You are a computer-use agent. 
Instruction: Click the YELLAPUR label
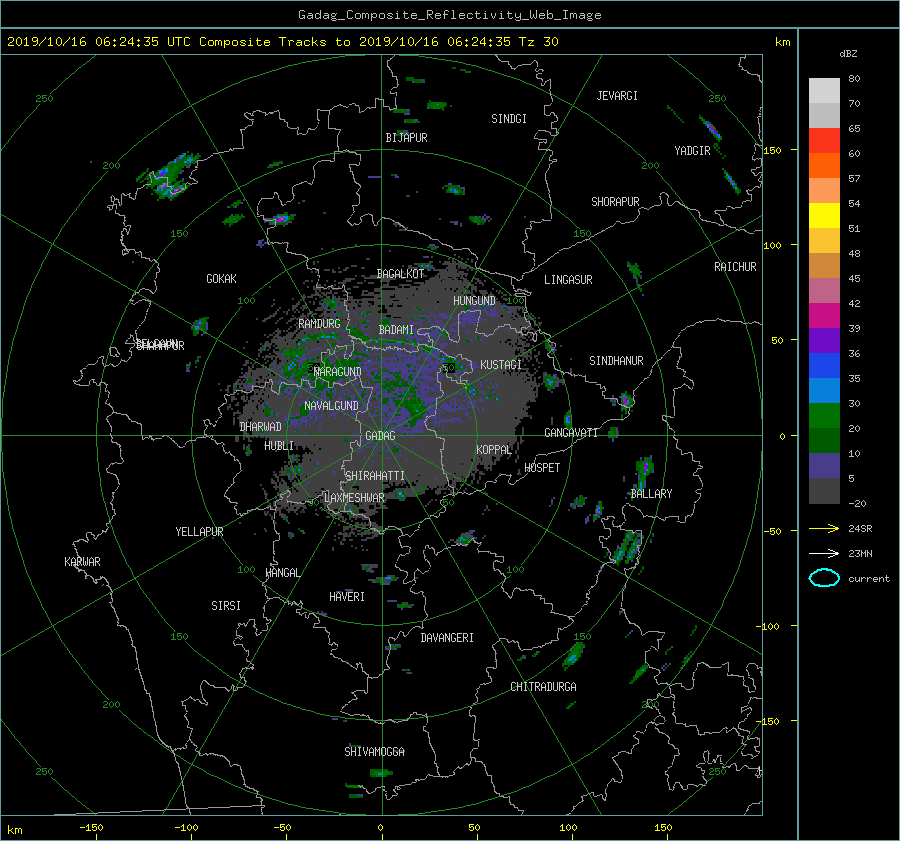point(199,532)
